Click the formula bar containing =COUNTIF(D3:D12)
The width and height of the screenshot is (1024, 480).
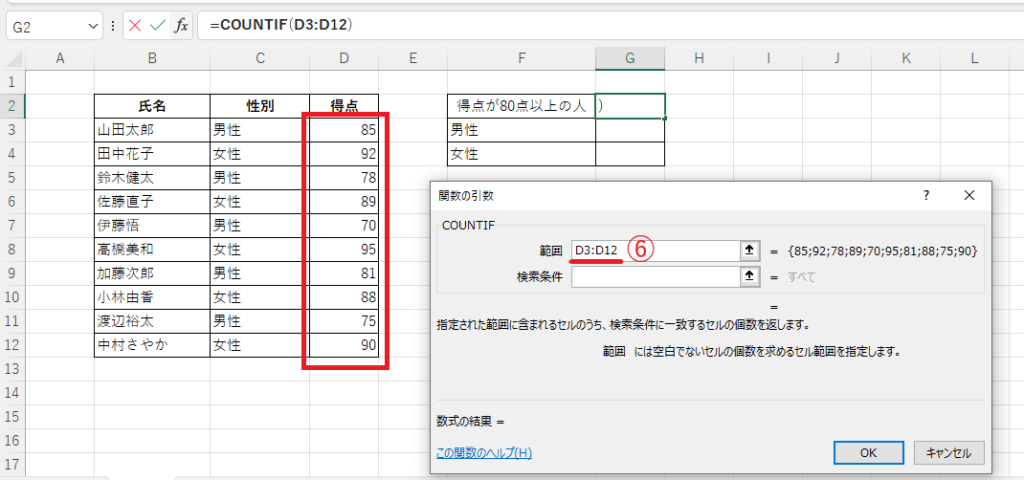(610, 26)
